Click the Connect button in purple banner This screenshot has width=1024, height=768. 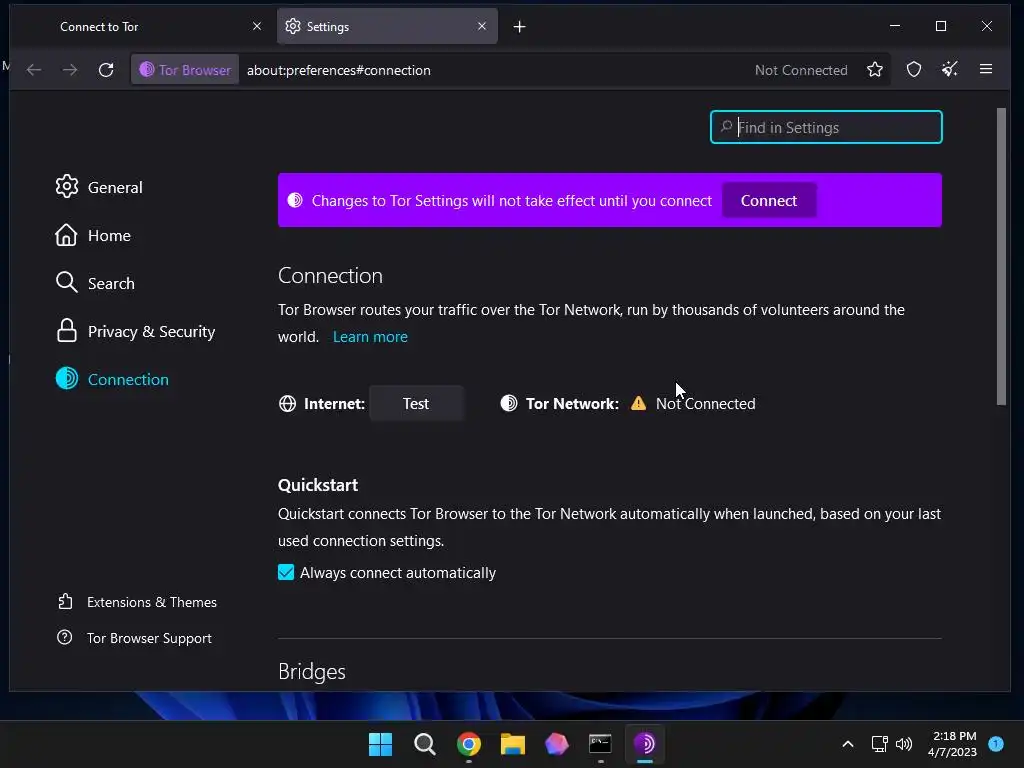[x=769, y=200]
